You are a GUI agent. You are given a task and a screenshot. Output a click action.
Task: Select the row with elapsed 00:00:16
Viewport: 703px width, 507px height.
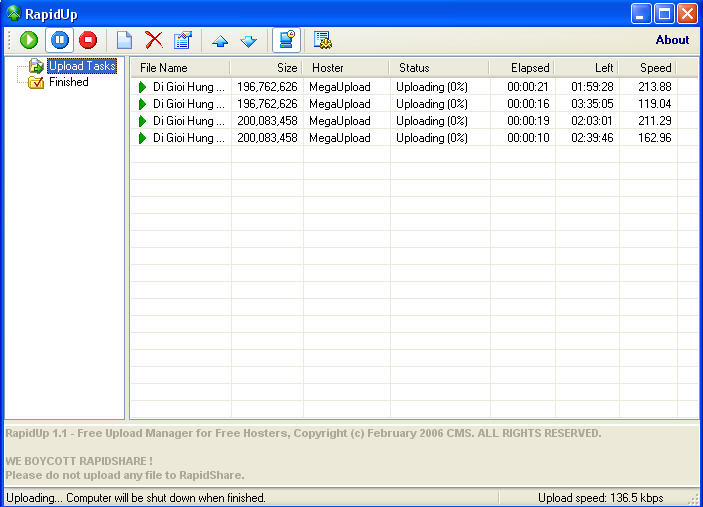[414, 104]
